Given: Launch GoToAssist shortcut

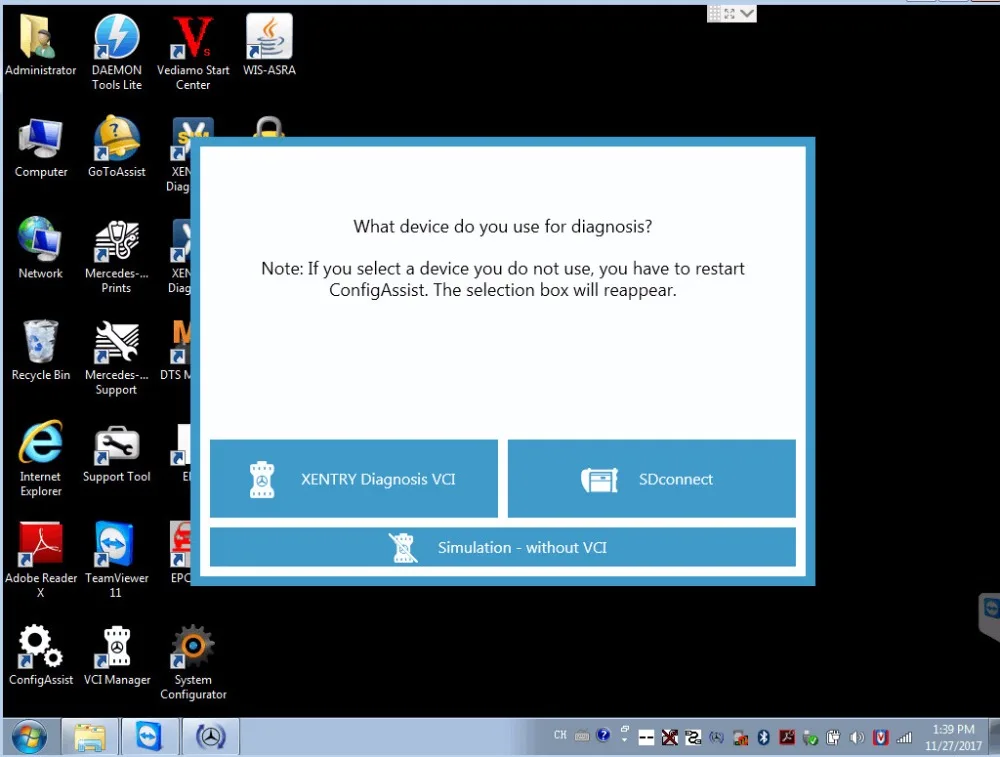Looking at the screenshot, I should (x=116, y=148).
